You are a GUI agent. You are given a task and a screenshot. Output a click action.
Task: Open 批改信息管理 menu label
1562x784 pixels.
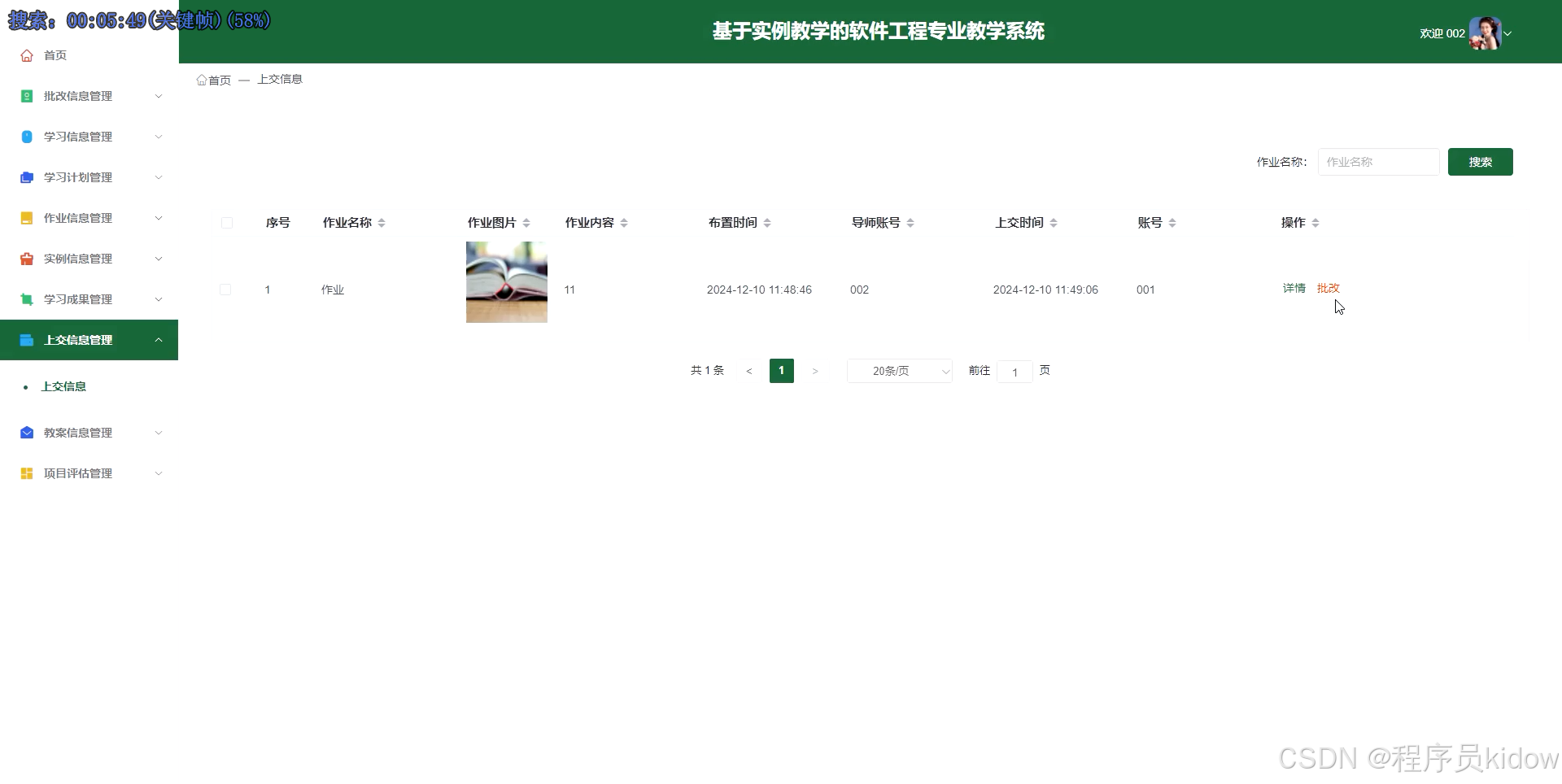click(78, 96)
